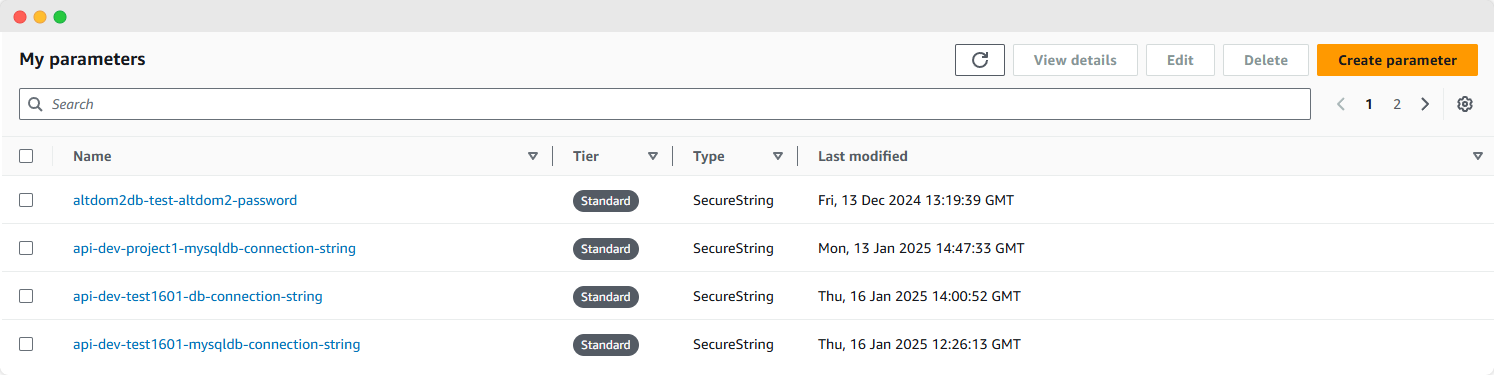Click the search magnifier icon
The image size is (1494, 375).
click(35, 104)
